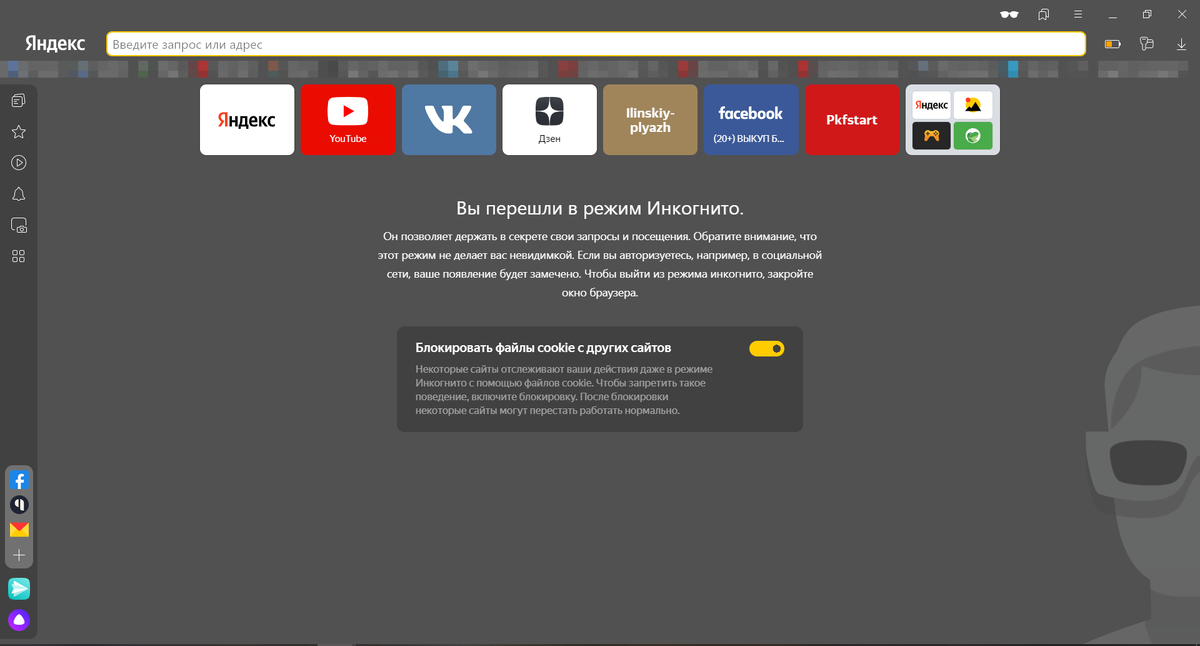Open the Дзен tile
Viewport: 1200px width, 646px height.
[549, 120]
